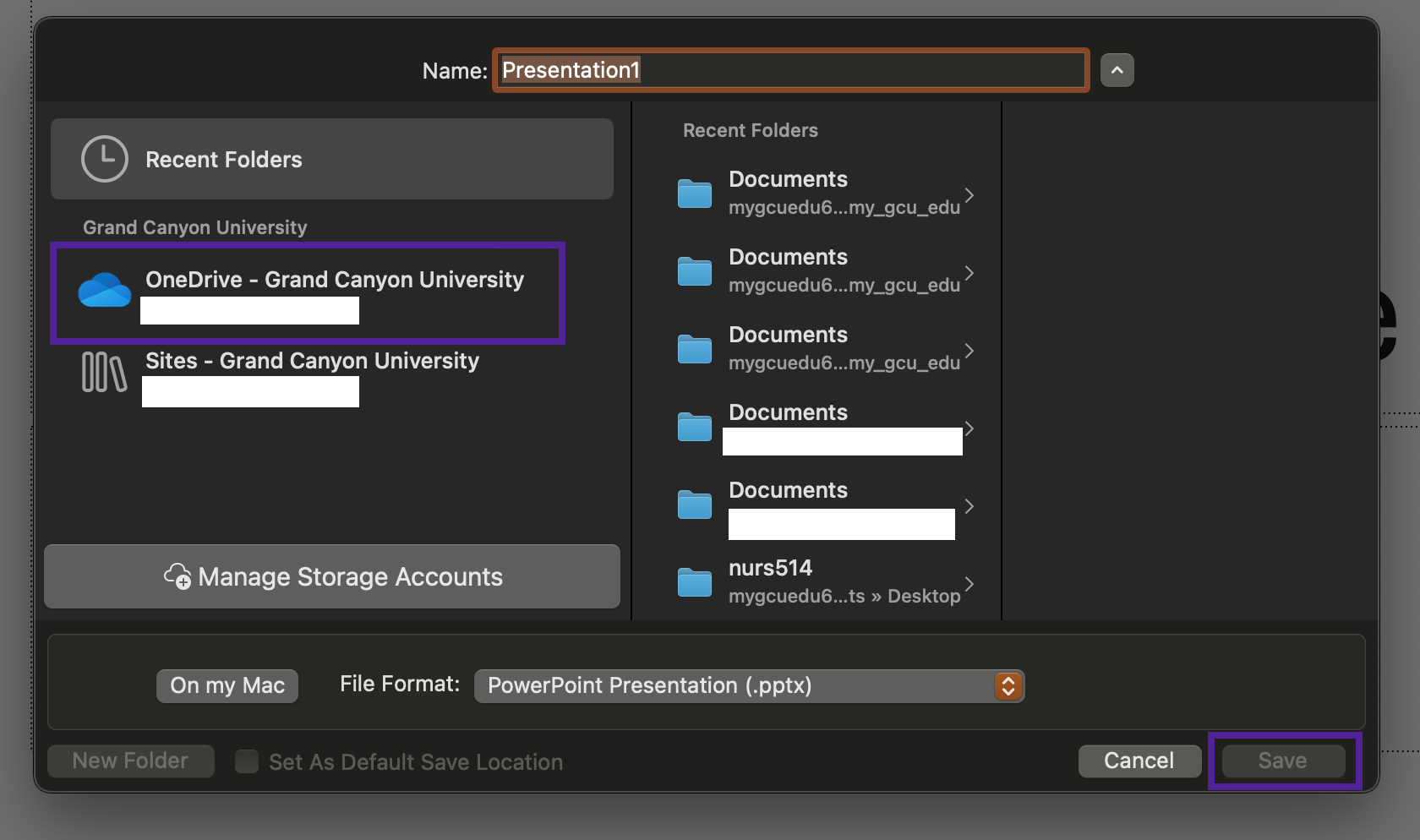
Task: Click the folder icon of the fourth Documents
Action: point(695,427)
